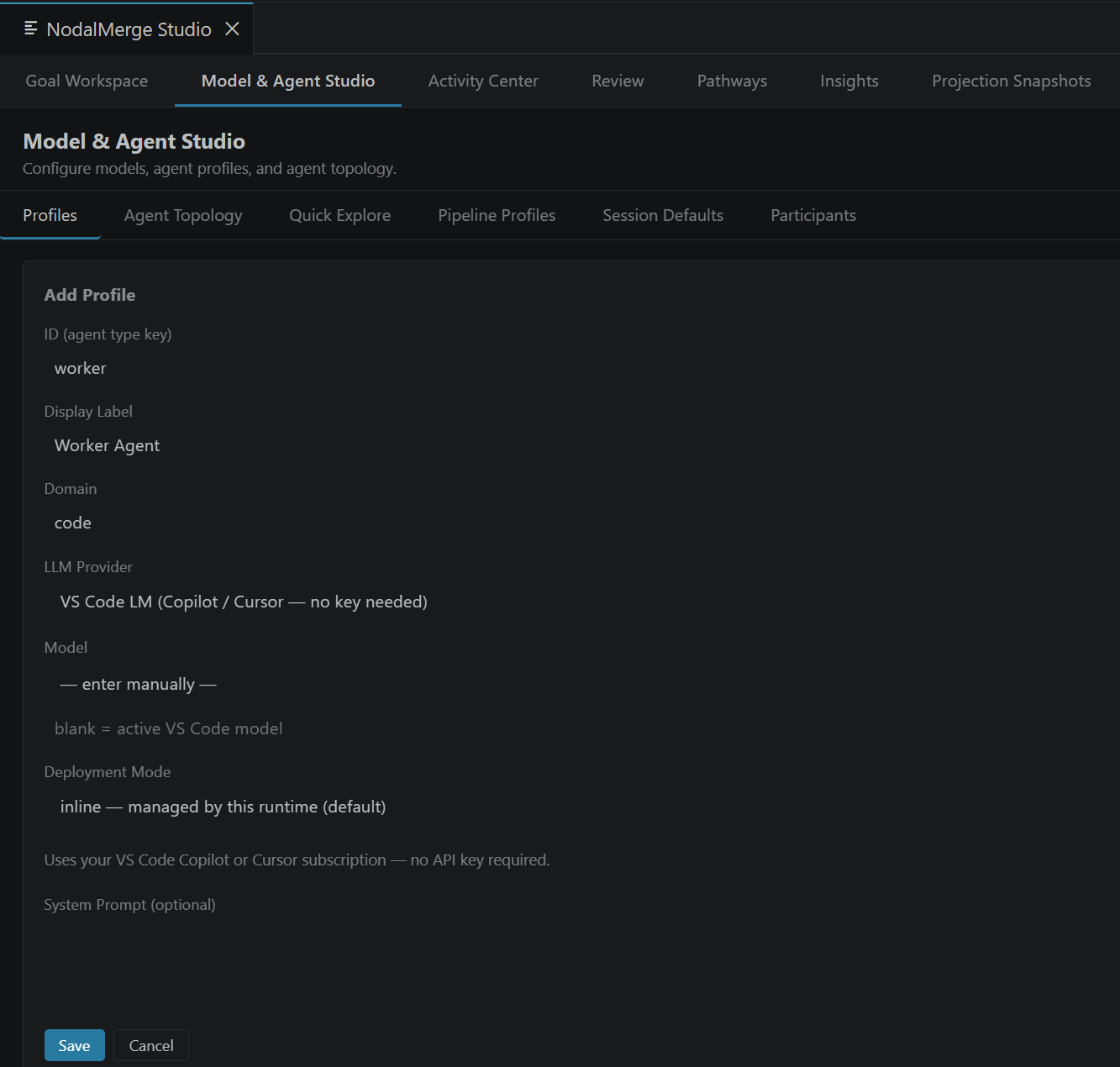This screenshot has width=1120, height=1067.
Task: Click the Domain field label
Action: pyautogui.click(x=71, y=489)
